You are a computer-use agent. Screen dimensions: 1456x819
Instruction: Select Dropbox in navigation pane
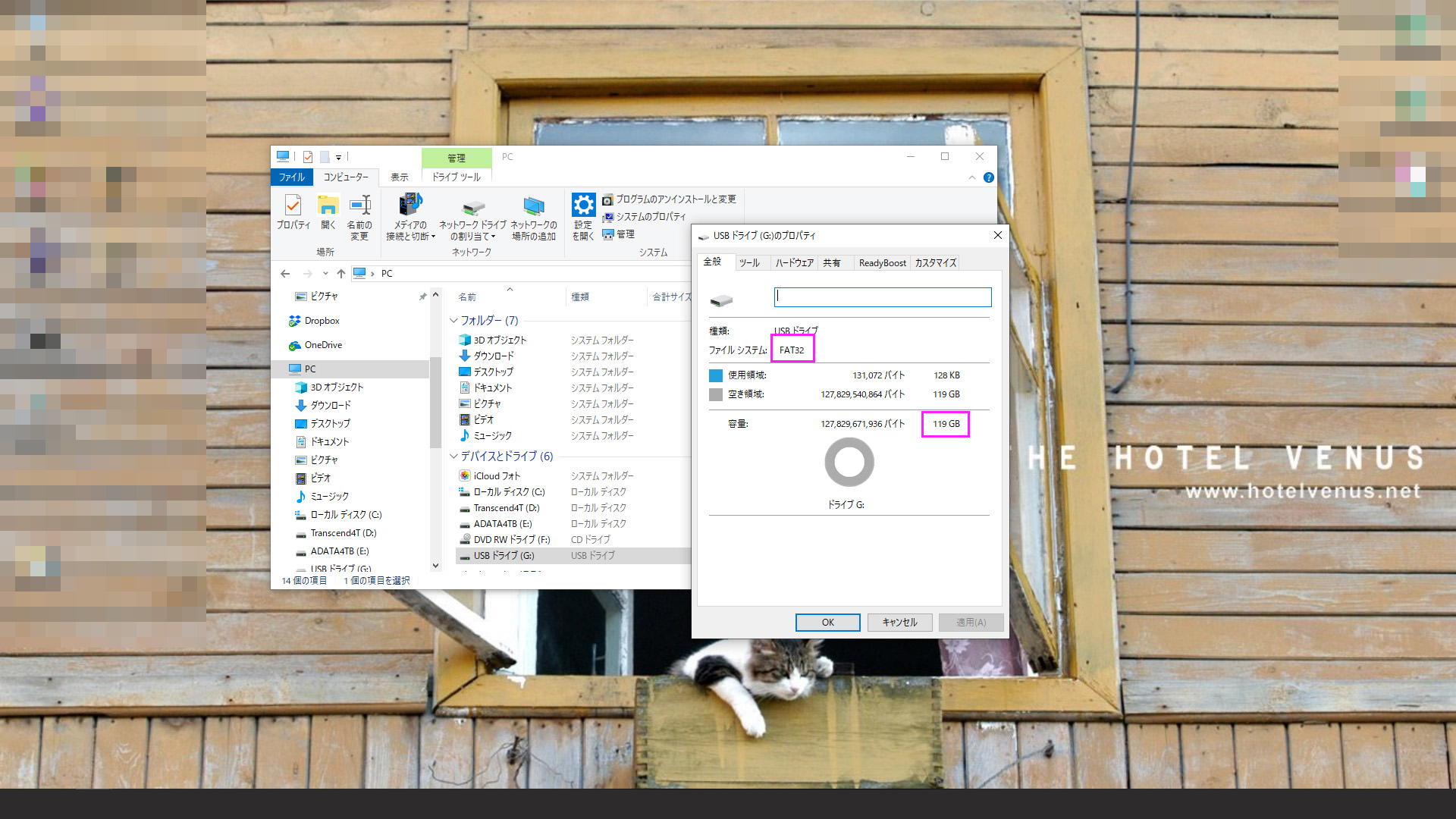[322, 322]
